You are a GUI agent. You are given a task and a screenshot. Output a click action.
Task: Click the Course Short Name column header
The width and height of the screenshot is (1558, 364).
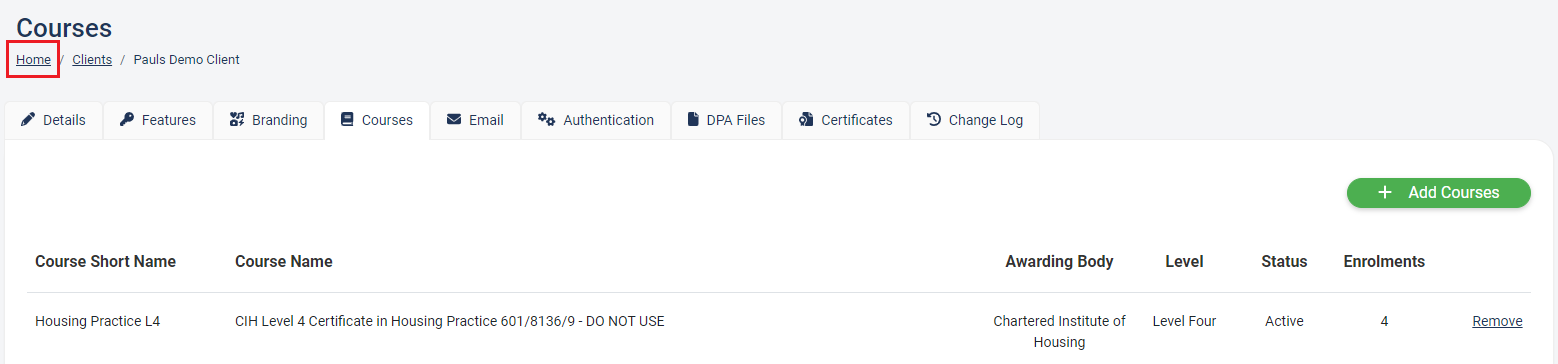[105, 262]
